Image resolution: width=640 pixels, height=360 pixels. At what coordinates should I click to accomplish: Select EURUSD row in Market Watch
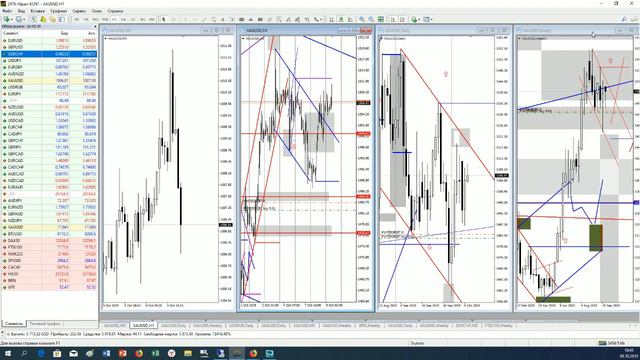click(49, 40)
